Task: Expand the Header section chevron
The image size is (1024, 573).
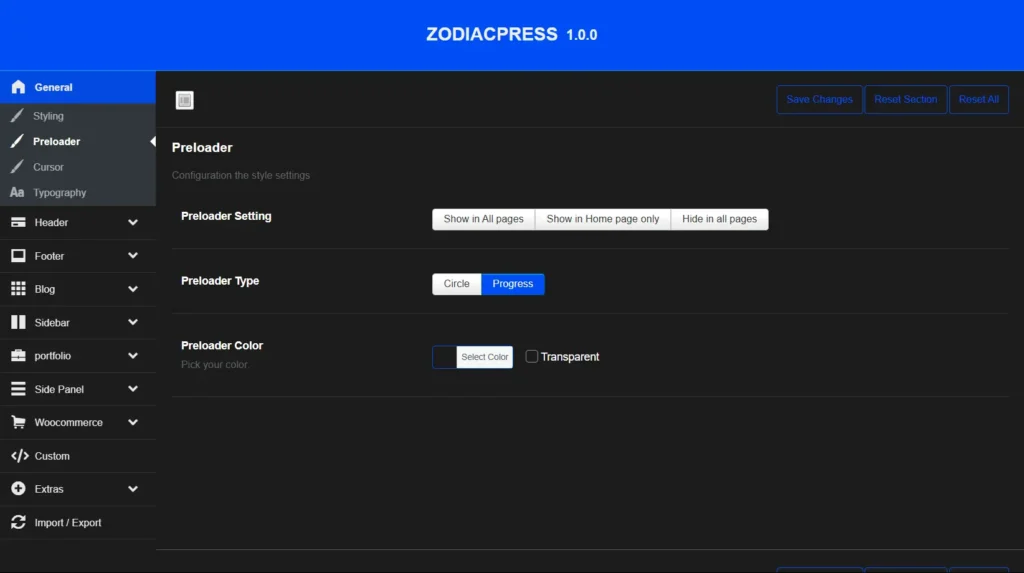Action: [133, 222]
